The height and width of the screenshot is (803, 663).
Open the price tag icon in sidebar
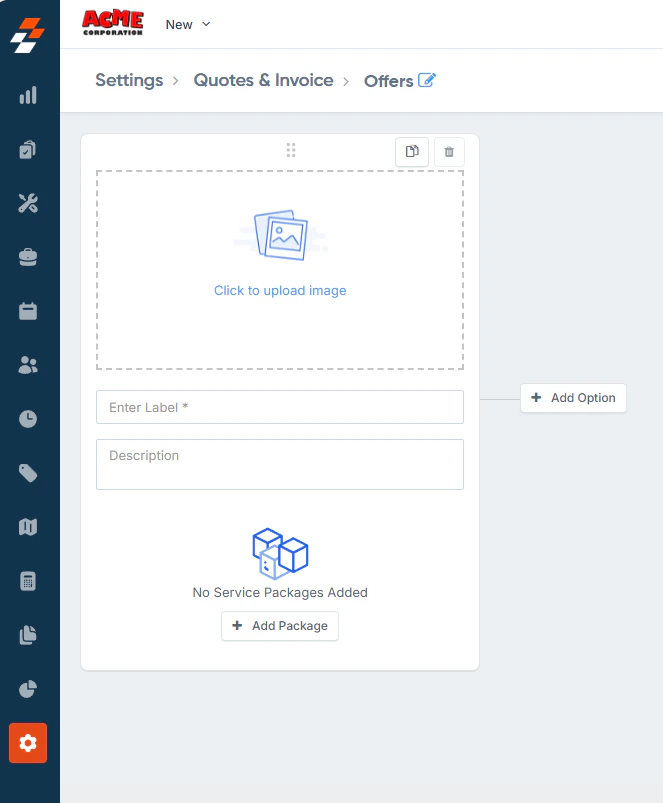28,473
